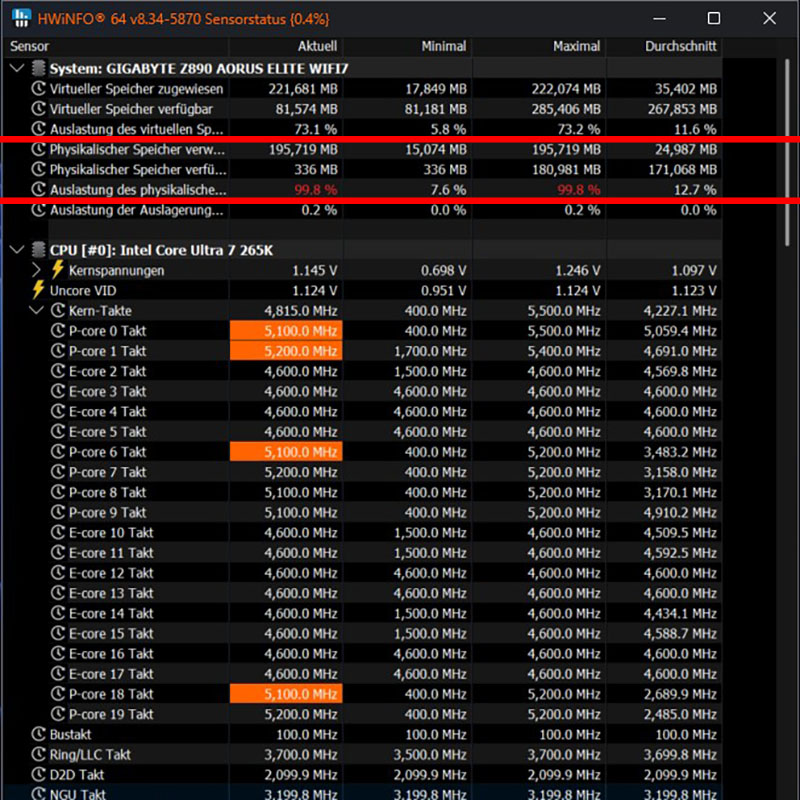800x800 pixels.
Task: Click the red 99.8 % Aktuell value
Action: [315, 190]
